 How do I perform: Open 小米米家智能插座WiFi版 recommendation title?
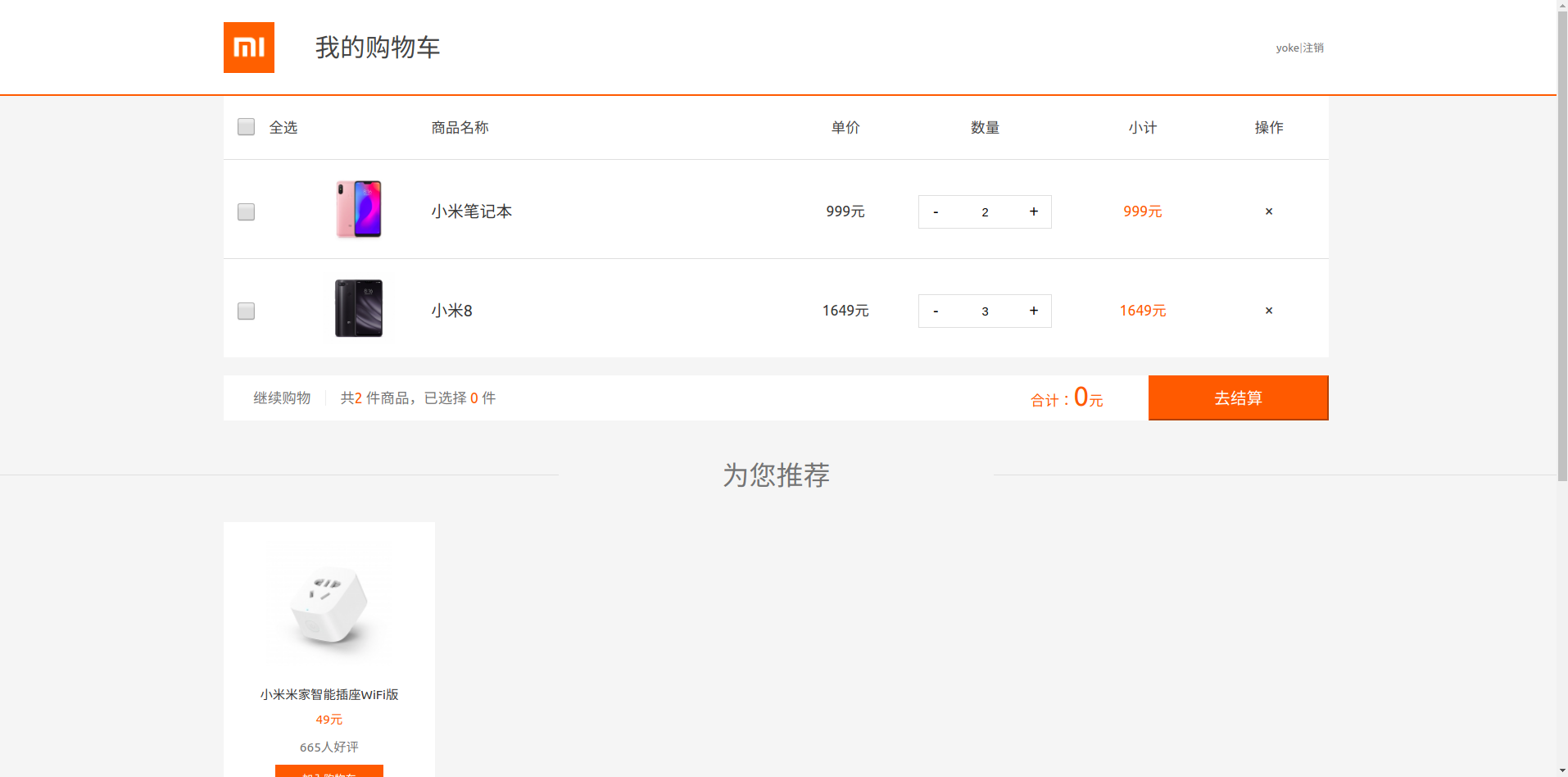click(329, 694)
